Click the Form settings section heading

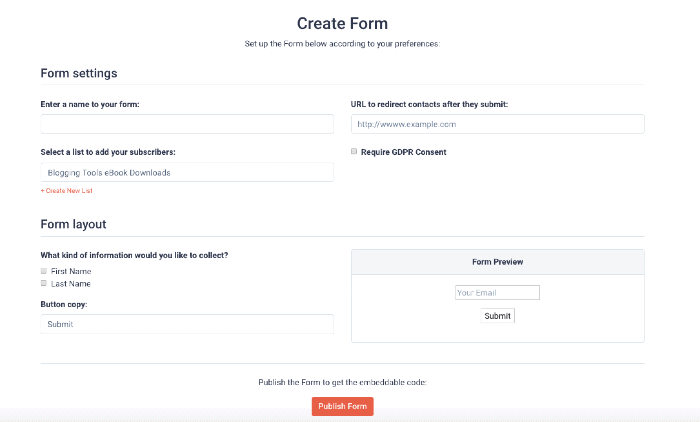point(79,73)
